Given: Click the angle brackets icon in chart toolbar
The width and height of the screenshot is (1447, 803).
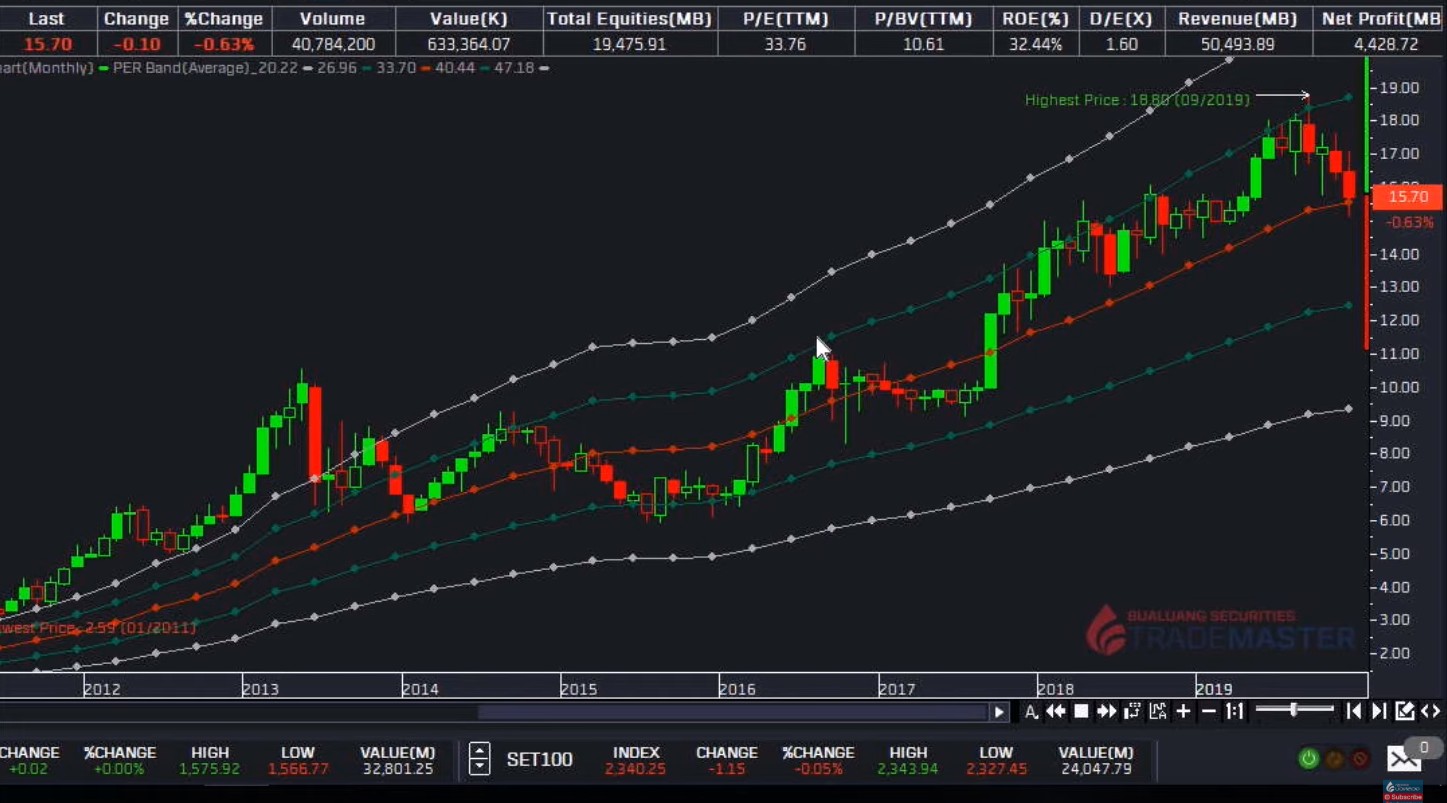Looking at the screenshot, I should click(x=1431, y=711).
